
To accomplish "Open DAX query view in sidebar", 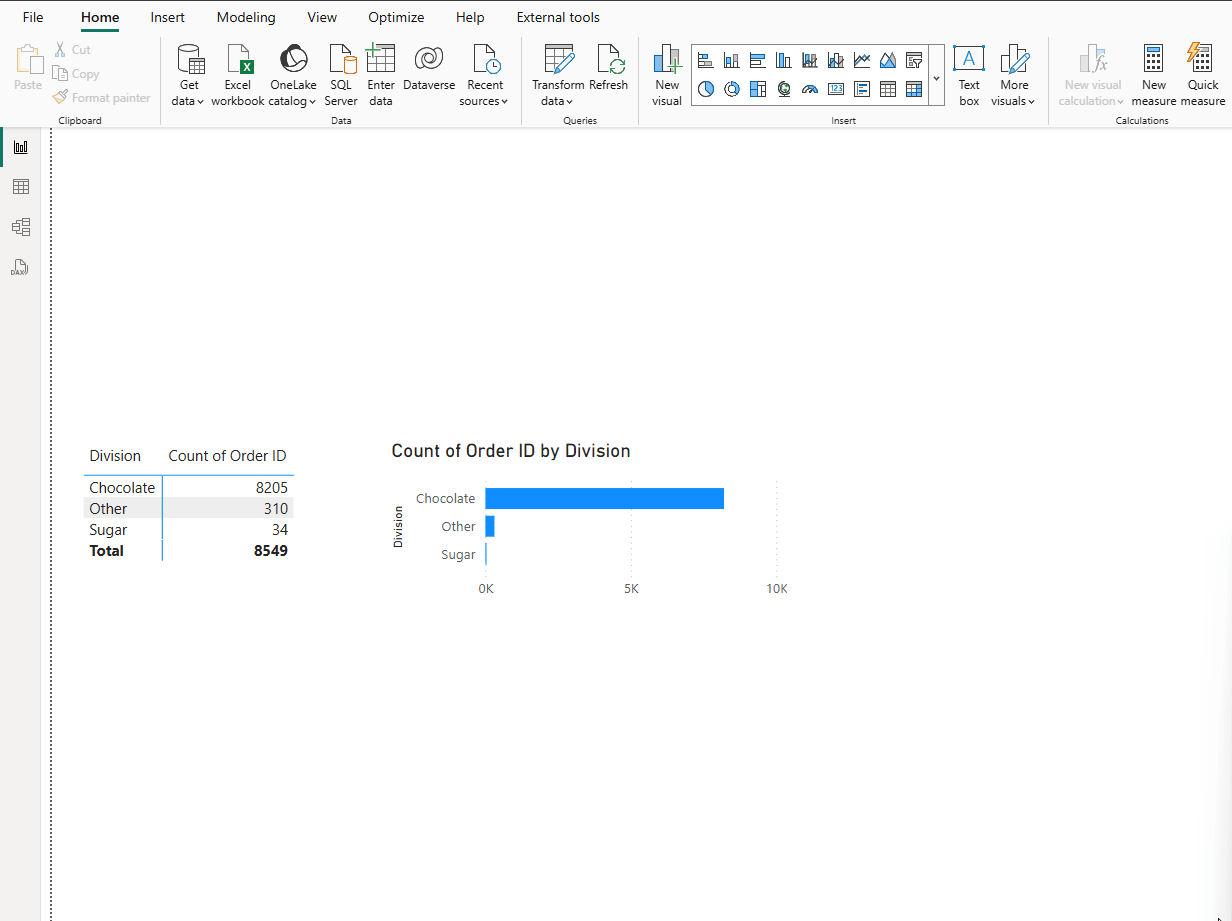I will 20,267.
